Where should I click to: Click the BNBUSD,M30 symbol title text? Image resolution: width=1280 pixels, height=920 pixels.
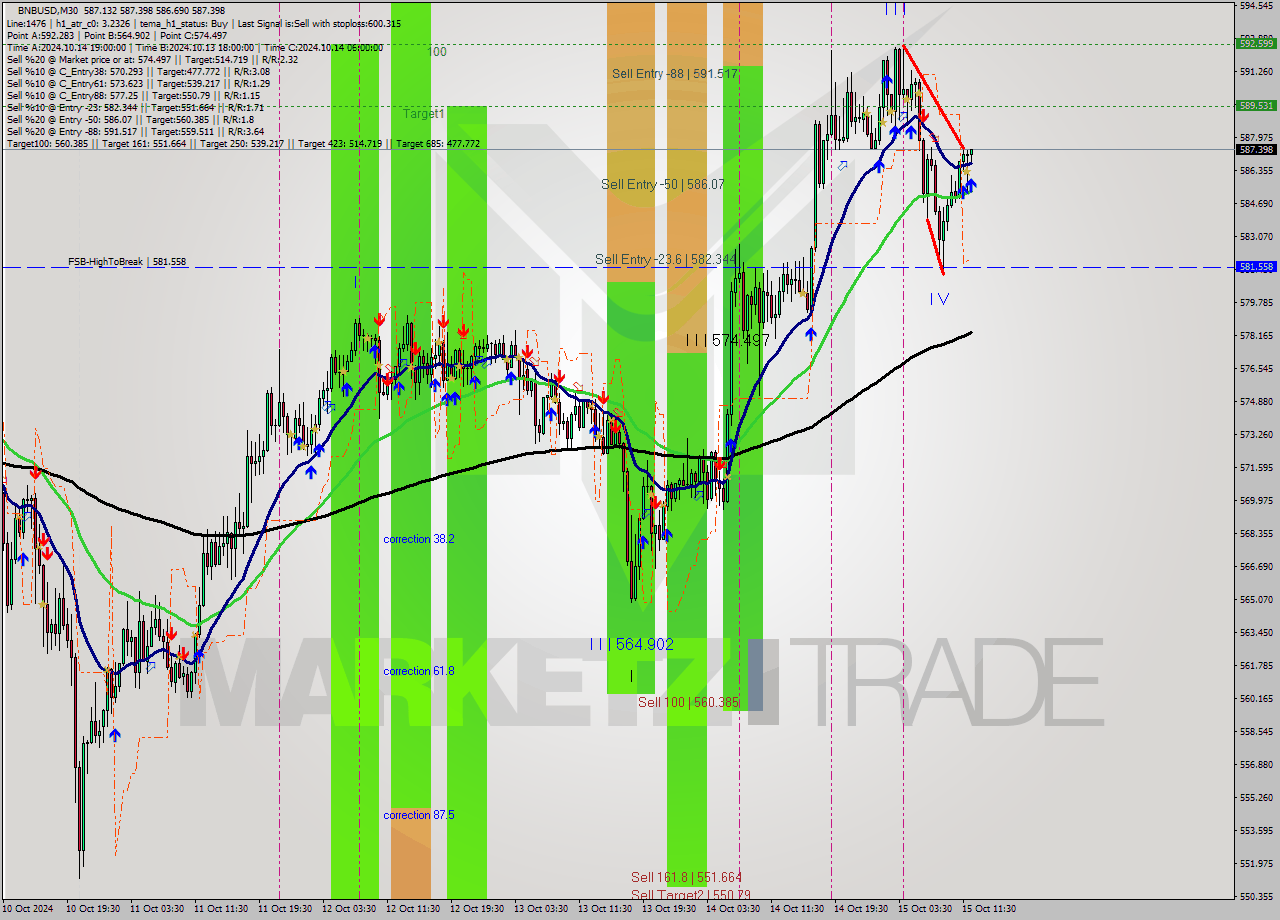pyautogui.click(x=48, y=10)
